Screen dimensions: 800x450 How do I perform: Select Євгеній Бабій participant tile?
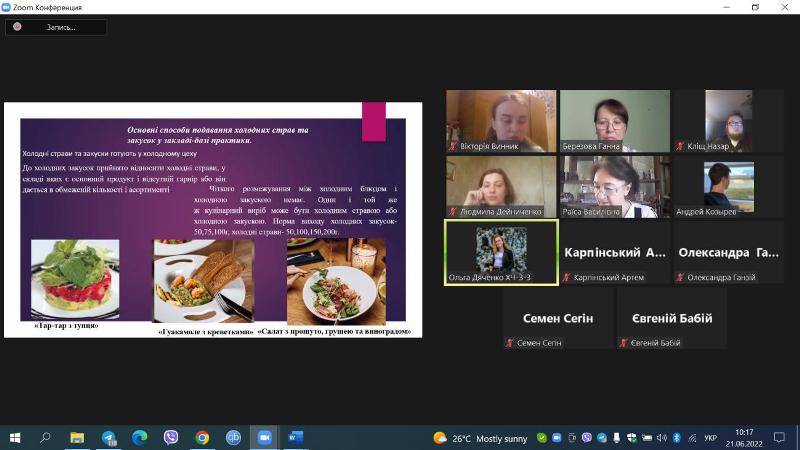[672, 318]
